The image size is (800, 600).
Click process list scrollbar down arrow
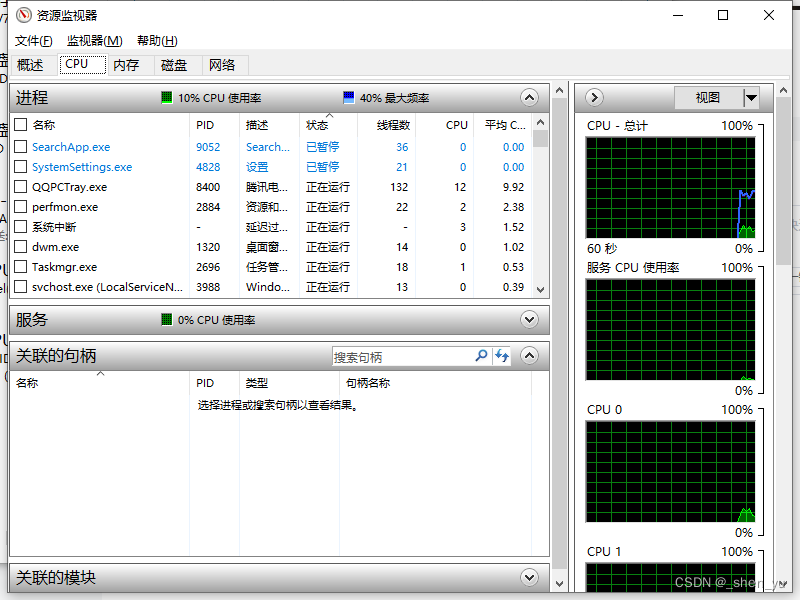[541, 290]
